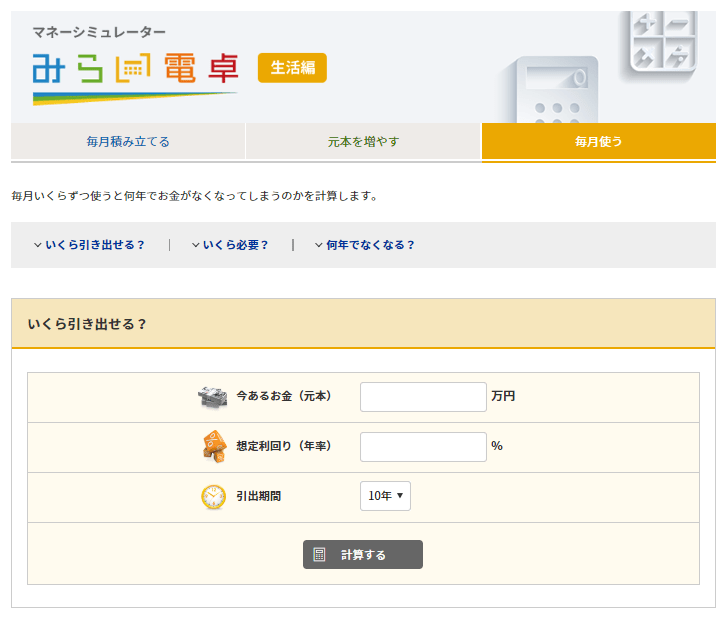Focus the 今あるお金（元本）amount field
Image resolution: width=728 pixels, height=619 pixels.
pyautogui.click(x=423, y=397)
